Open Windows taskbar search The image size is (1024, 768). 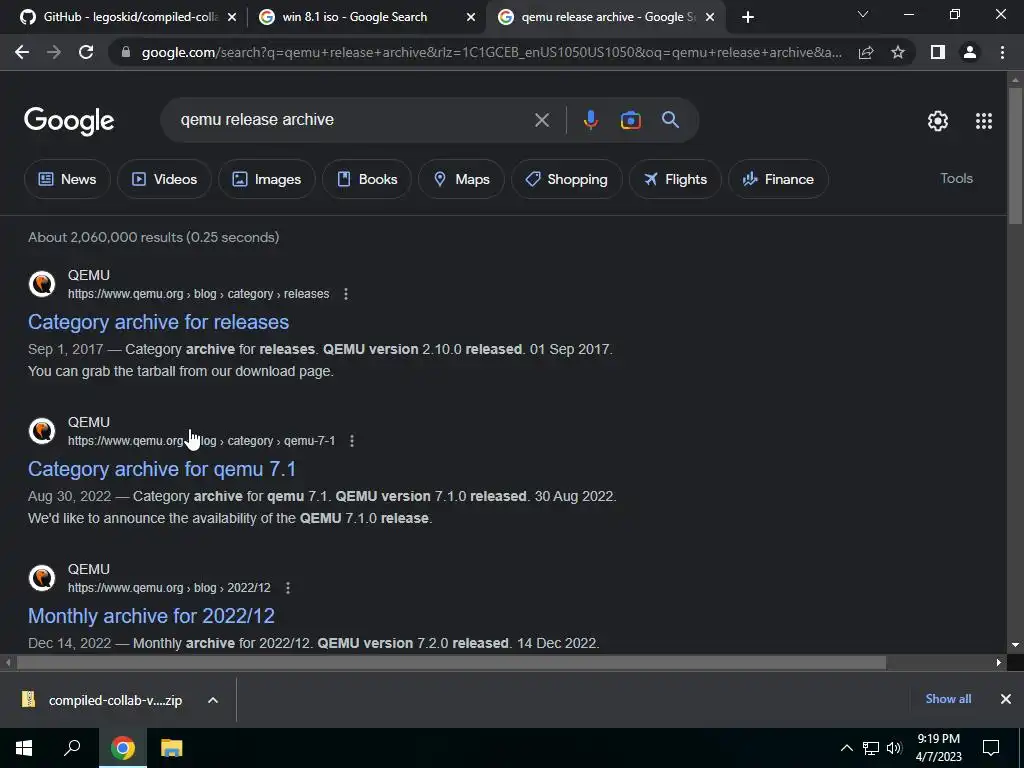72,748
